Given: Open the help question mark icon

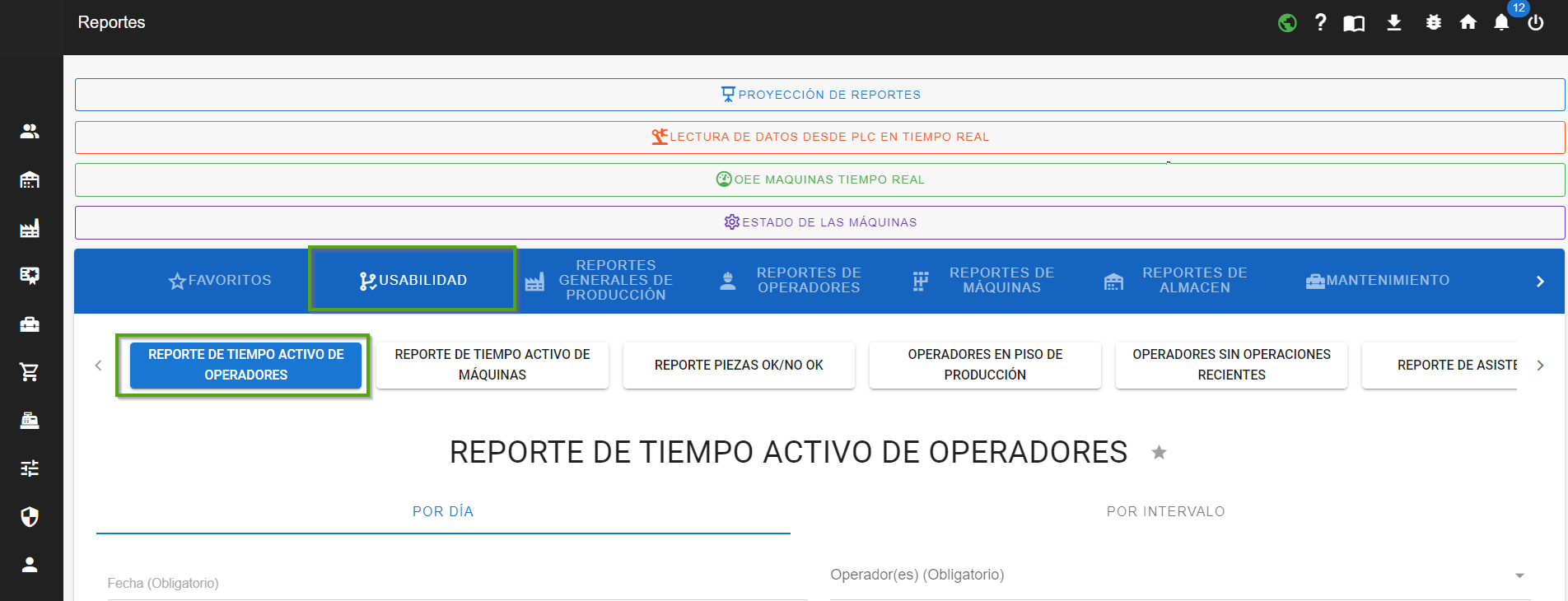Looking at the screenshot, I should pos(1320,23).
